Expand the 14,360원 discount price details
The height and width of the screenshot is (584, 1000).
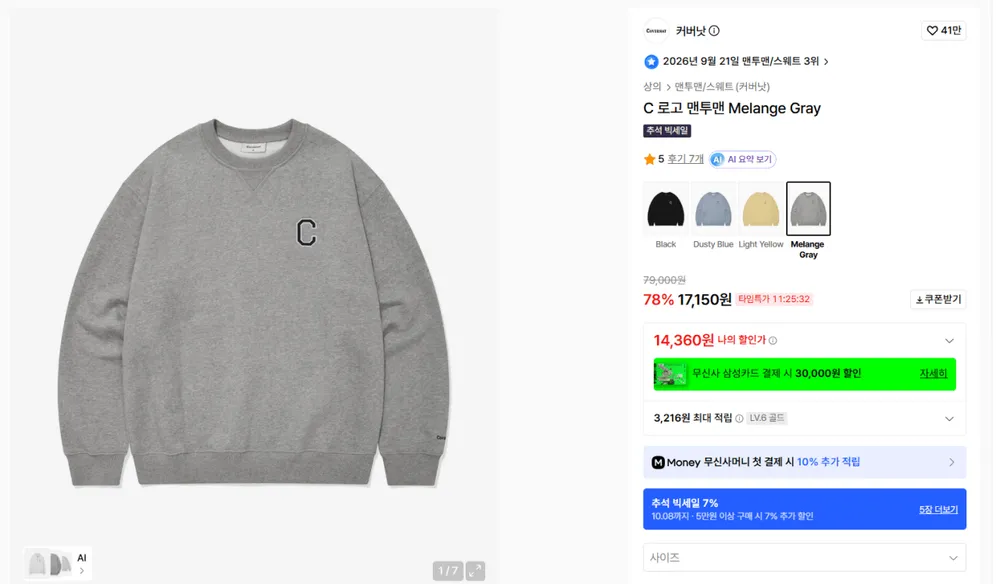(949, 340)
